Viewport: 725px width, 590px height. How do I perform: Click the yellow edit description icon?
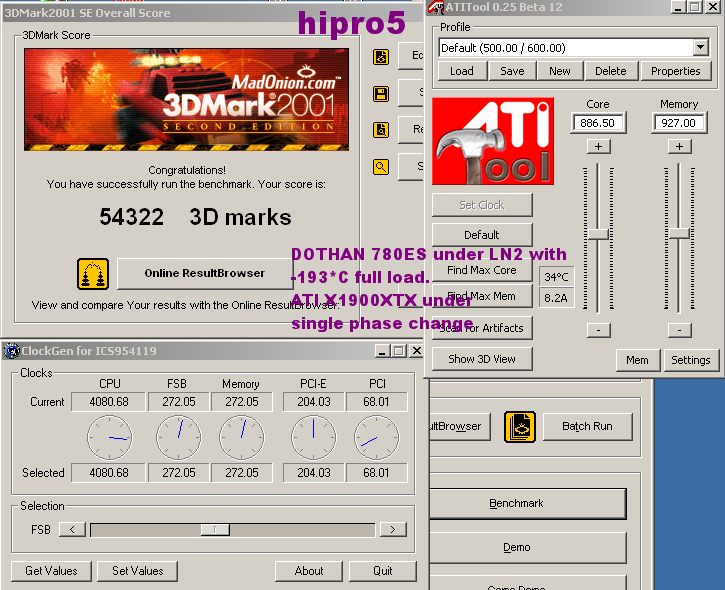click(x=381, y=57)
